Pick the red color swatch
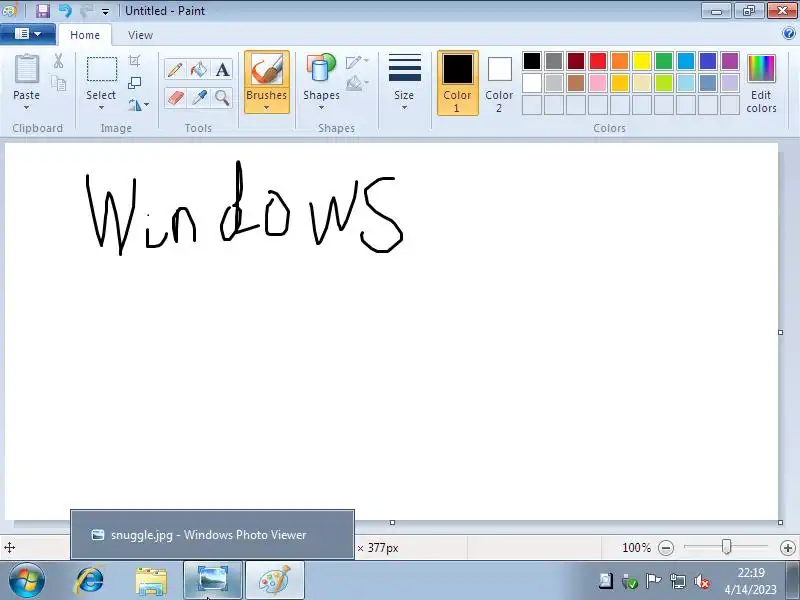 coord(597,61)
